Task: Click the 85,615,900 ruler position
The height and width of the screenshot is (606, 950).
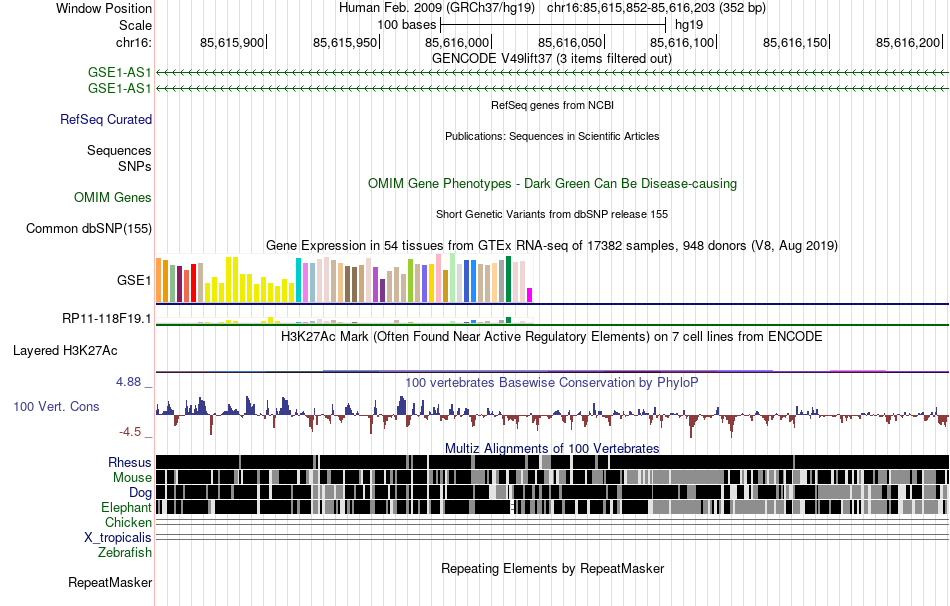Action: [232, 42]
